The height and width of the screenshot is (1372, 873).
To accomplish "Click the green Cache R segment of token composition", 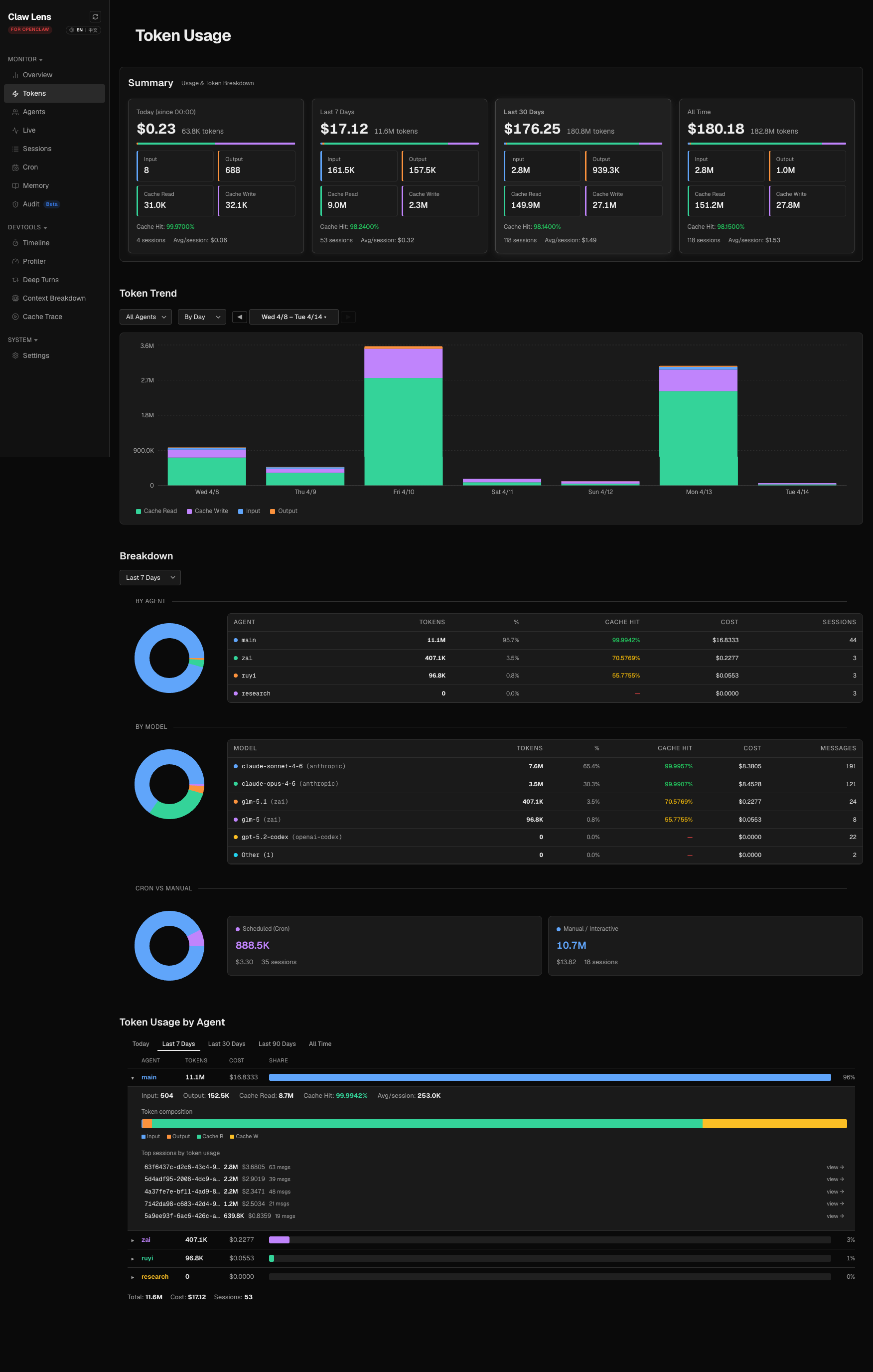I will pos(427,1124).
